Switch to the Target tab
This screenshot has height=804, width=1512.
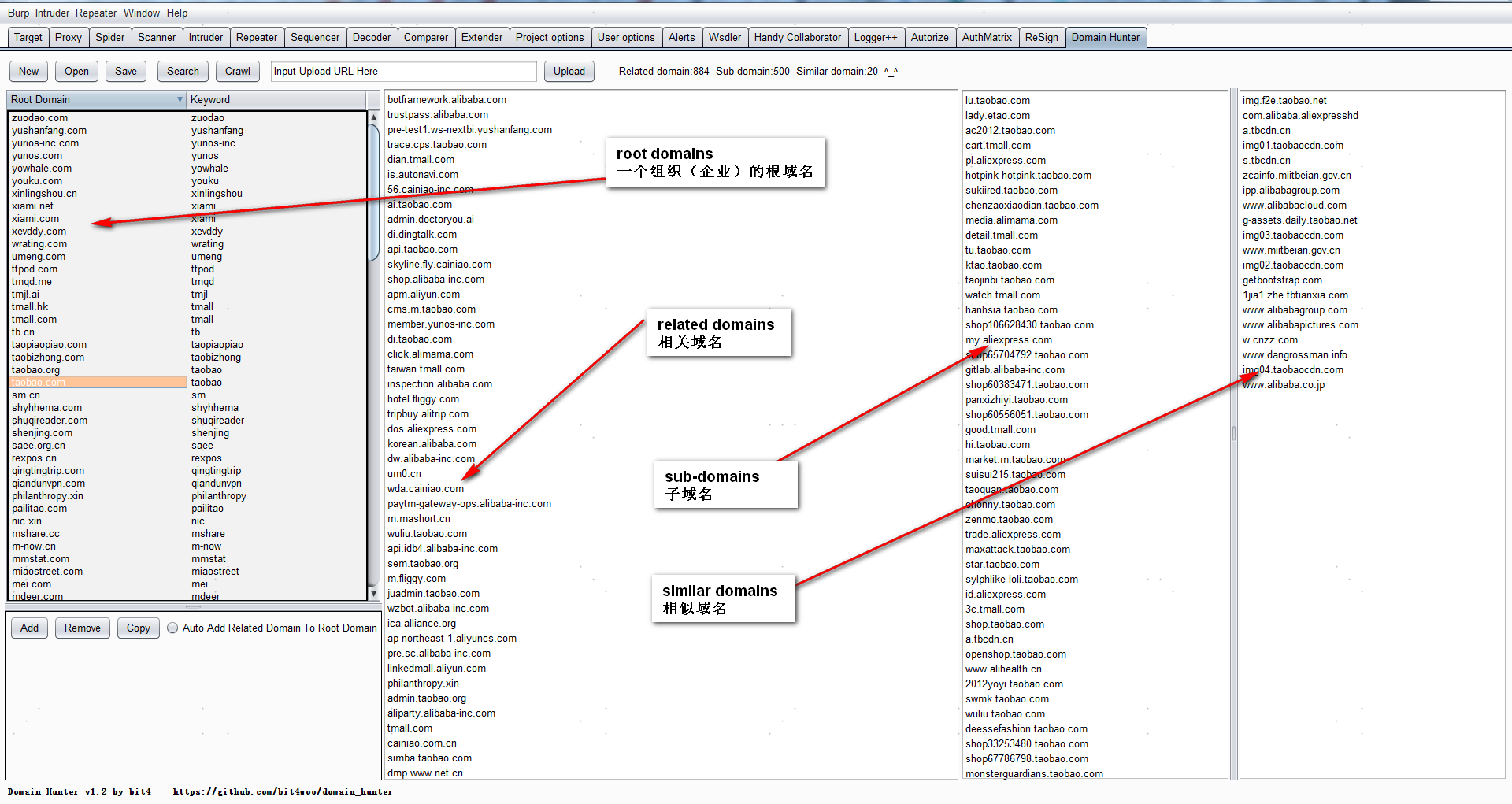[28, 37]
